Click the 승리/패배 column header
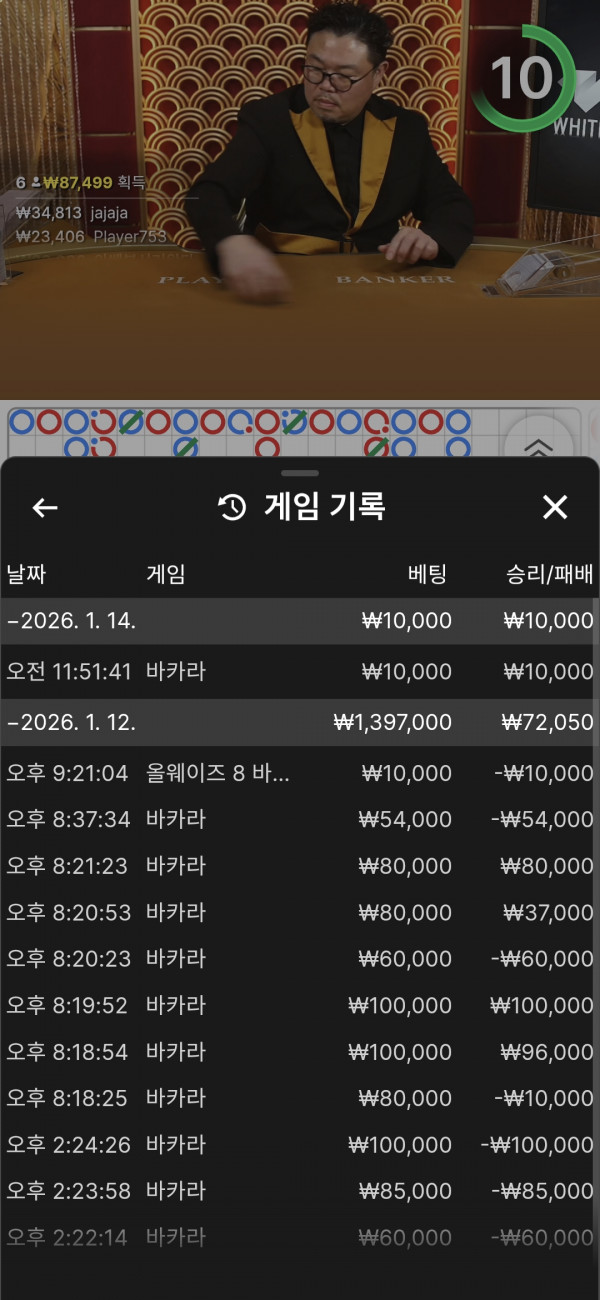 (x=550, y=574)
